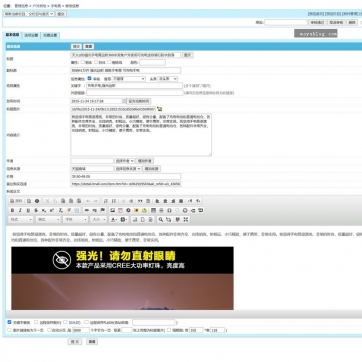Click the submit button at the bottom
362x362 pixels.
[x=74, y=342]
